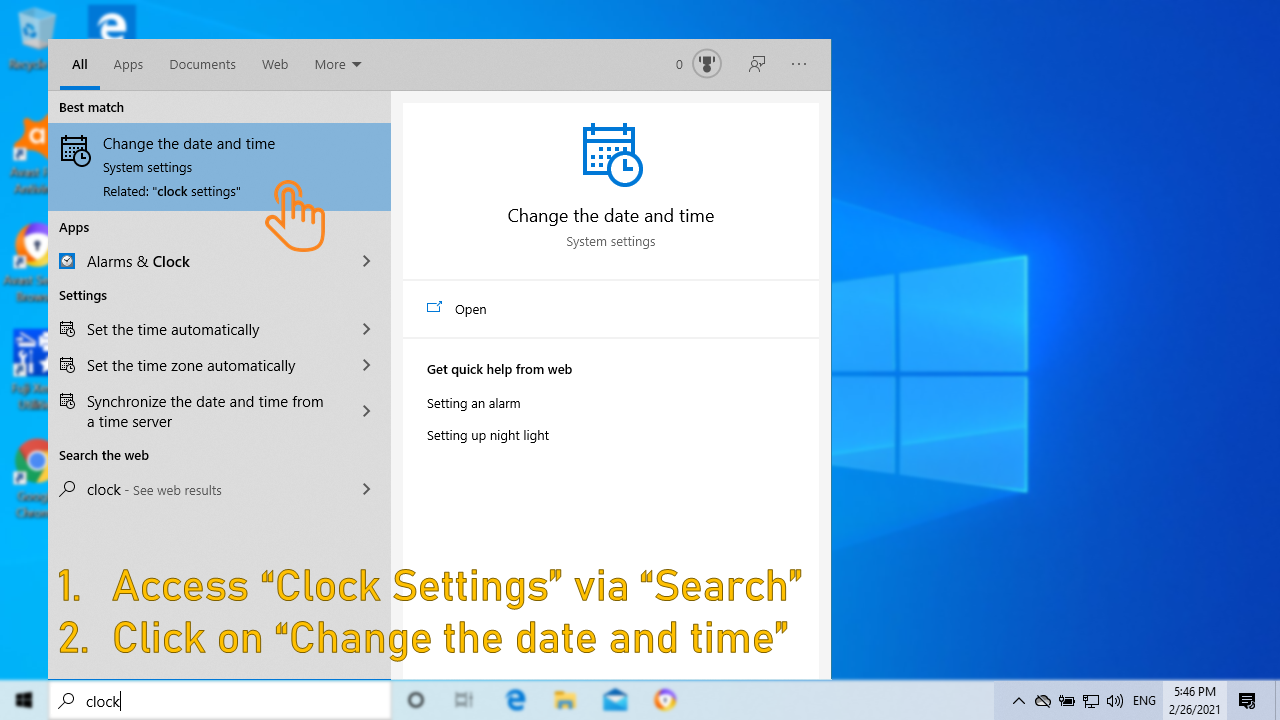Click the Cortana icon on the taskbar
Image resolution: width=1280 pixels, height=720 pixels.
[x=415, y=700]
